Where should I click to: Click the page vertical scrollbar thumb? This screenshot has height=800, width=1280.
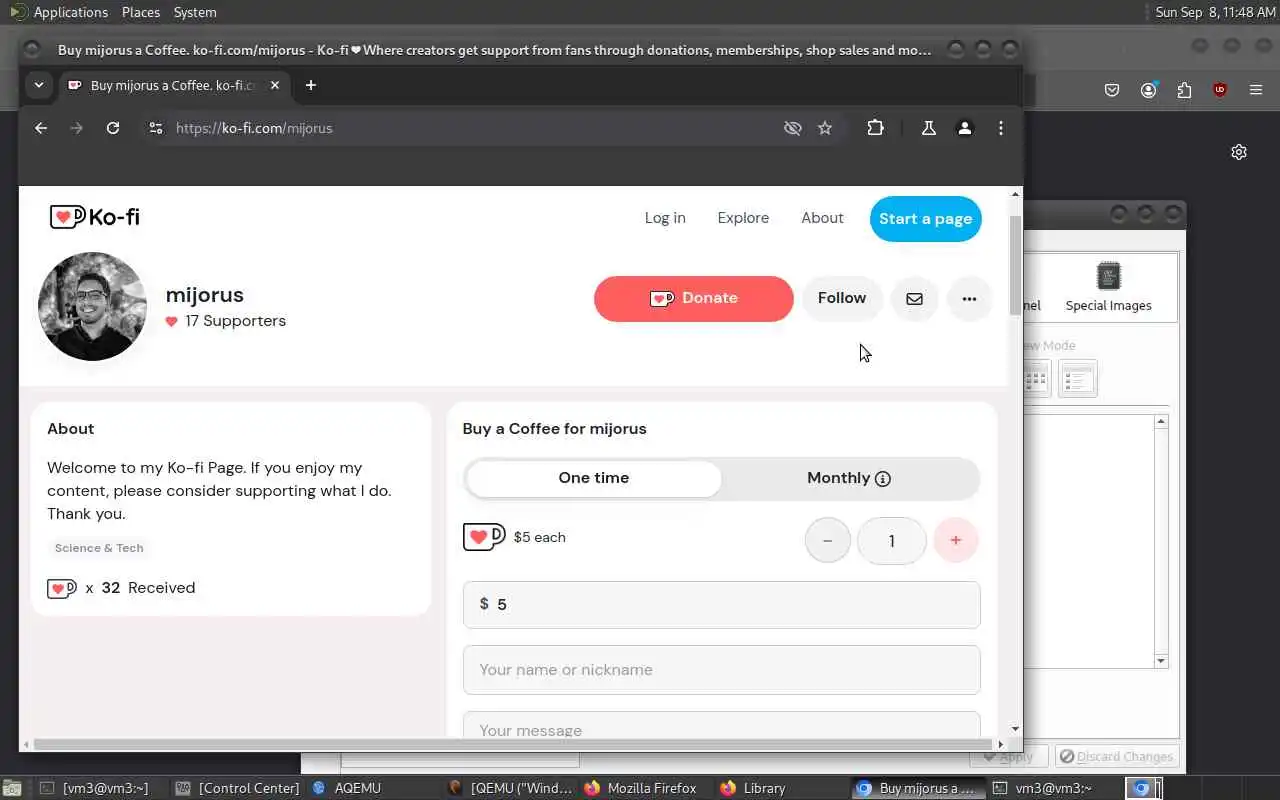(1016, 265)
